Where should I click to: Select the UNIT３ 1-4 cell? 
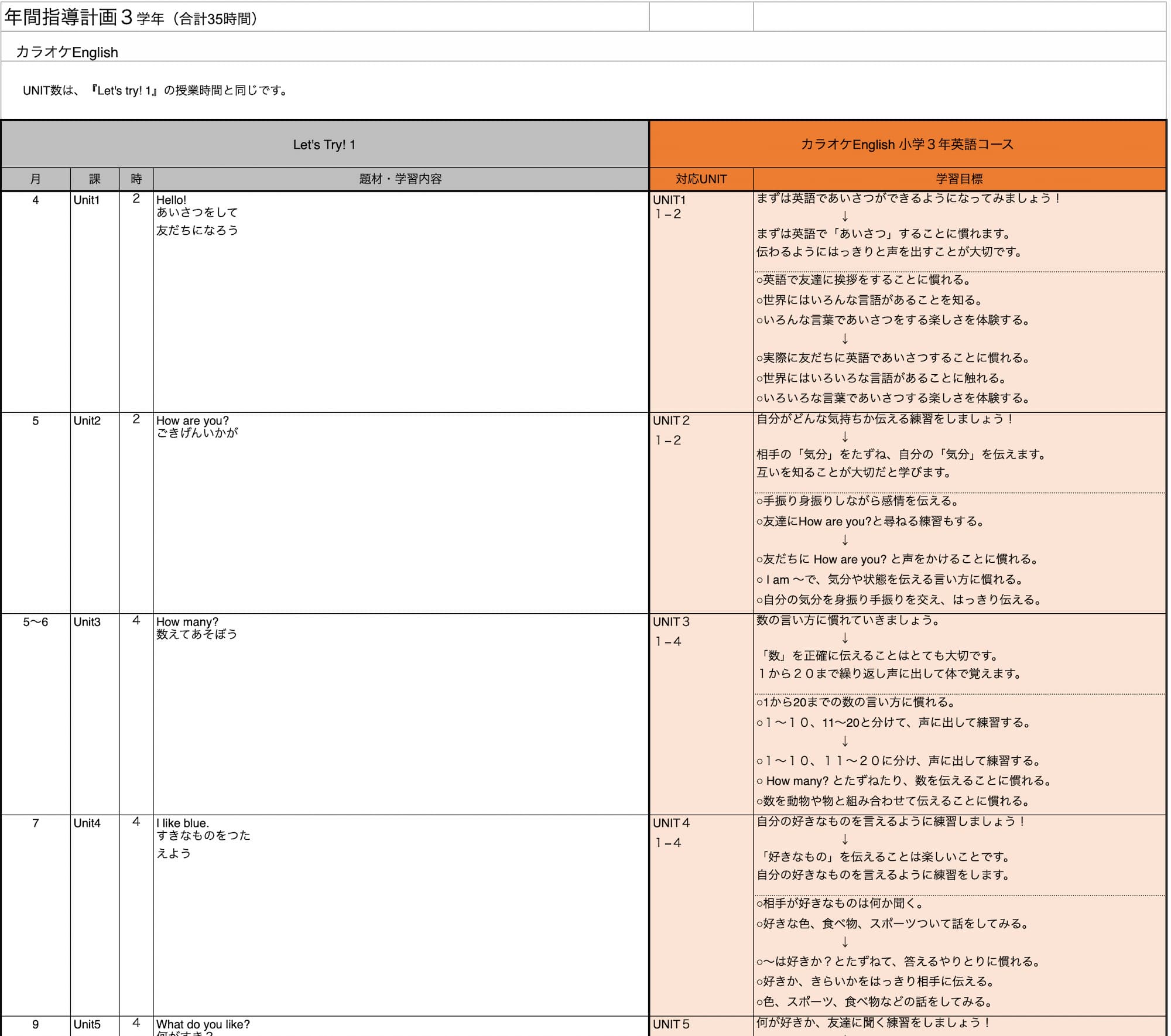pyautogui.click(x=701, y=714)
